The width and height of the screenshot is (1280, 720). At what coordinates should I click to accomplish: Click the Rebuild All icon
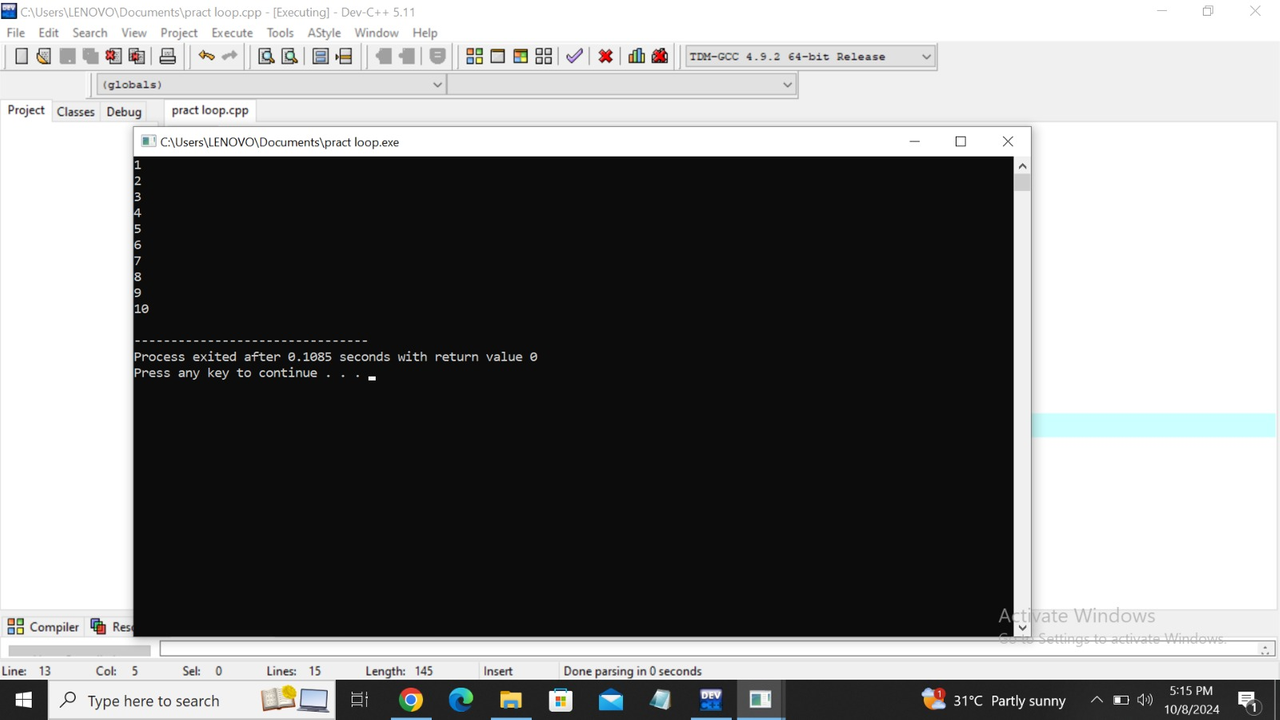coord(543,56)
